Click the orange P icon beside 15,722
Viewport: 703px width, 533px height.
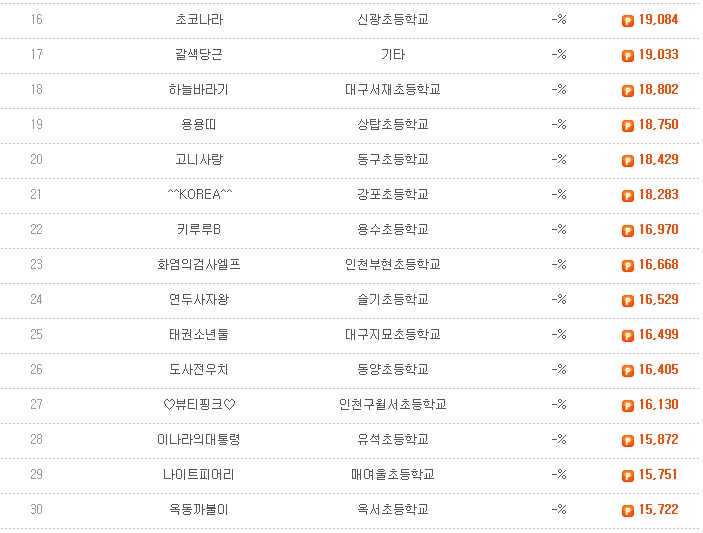click(x=628, y=510)
